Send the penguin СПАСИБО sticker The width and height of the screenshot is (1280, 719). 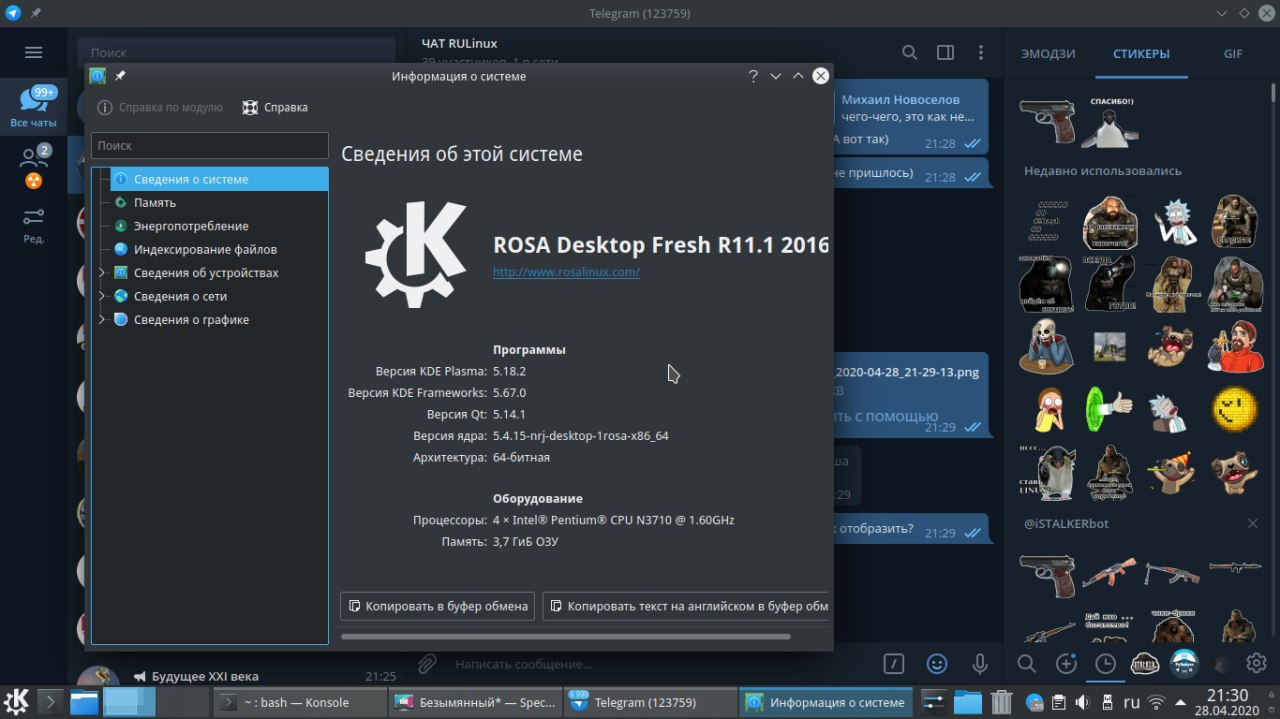(x=1109, y=122)
